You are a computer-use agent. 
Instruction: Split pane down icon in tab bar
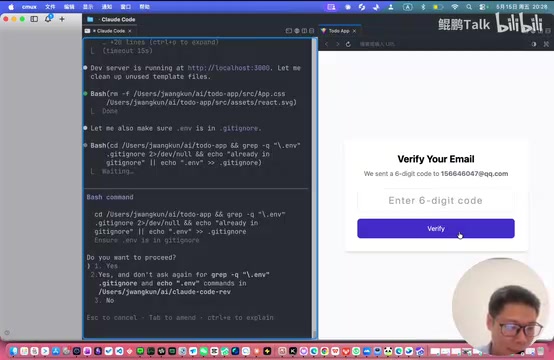(x=312, y=31)
